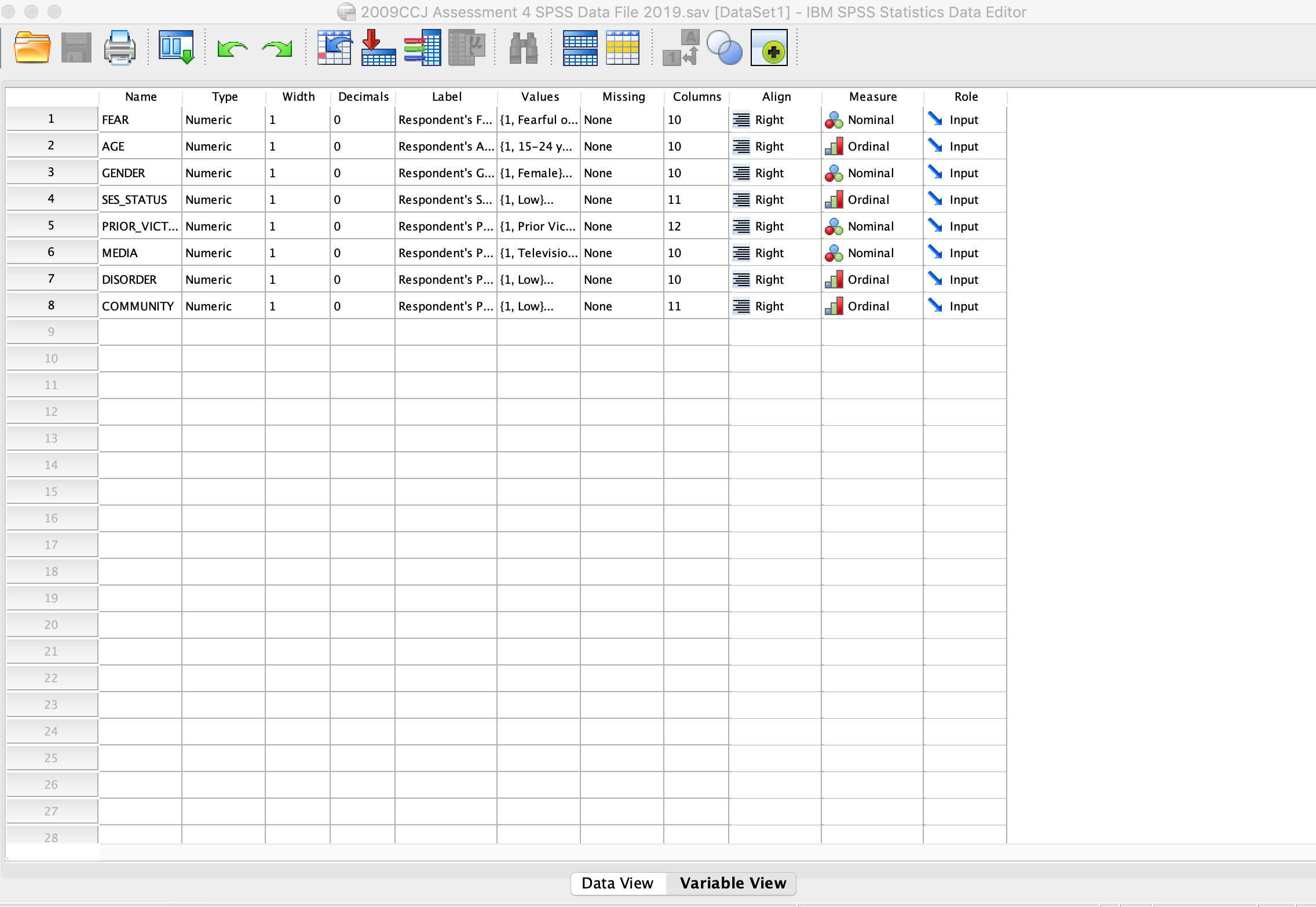Click the green Undo arrow
Viewport: 1316px width, 907px height.
(232, 49)
